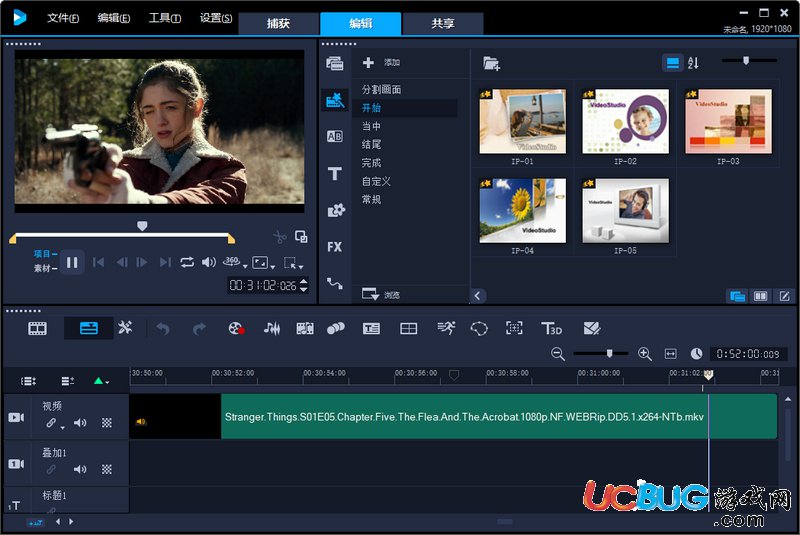This screenshot has height=535, width=800.
Task: Switch to the 共享 Share tab
Action: click(x=443, y=23)
